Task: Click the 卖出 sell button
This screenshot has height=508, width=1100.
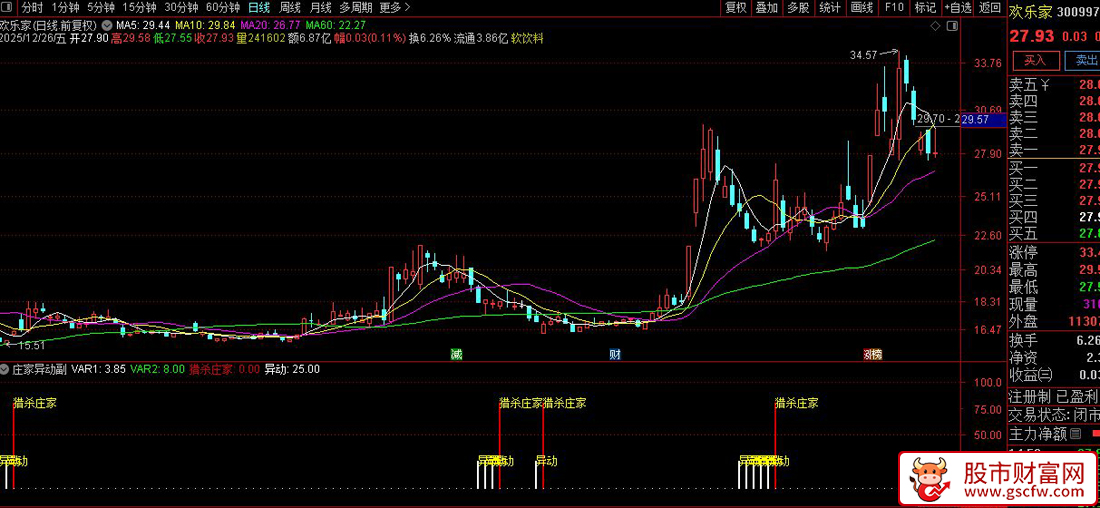Action: tap(1082, 60)
